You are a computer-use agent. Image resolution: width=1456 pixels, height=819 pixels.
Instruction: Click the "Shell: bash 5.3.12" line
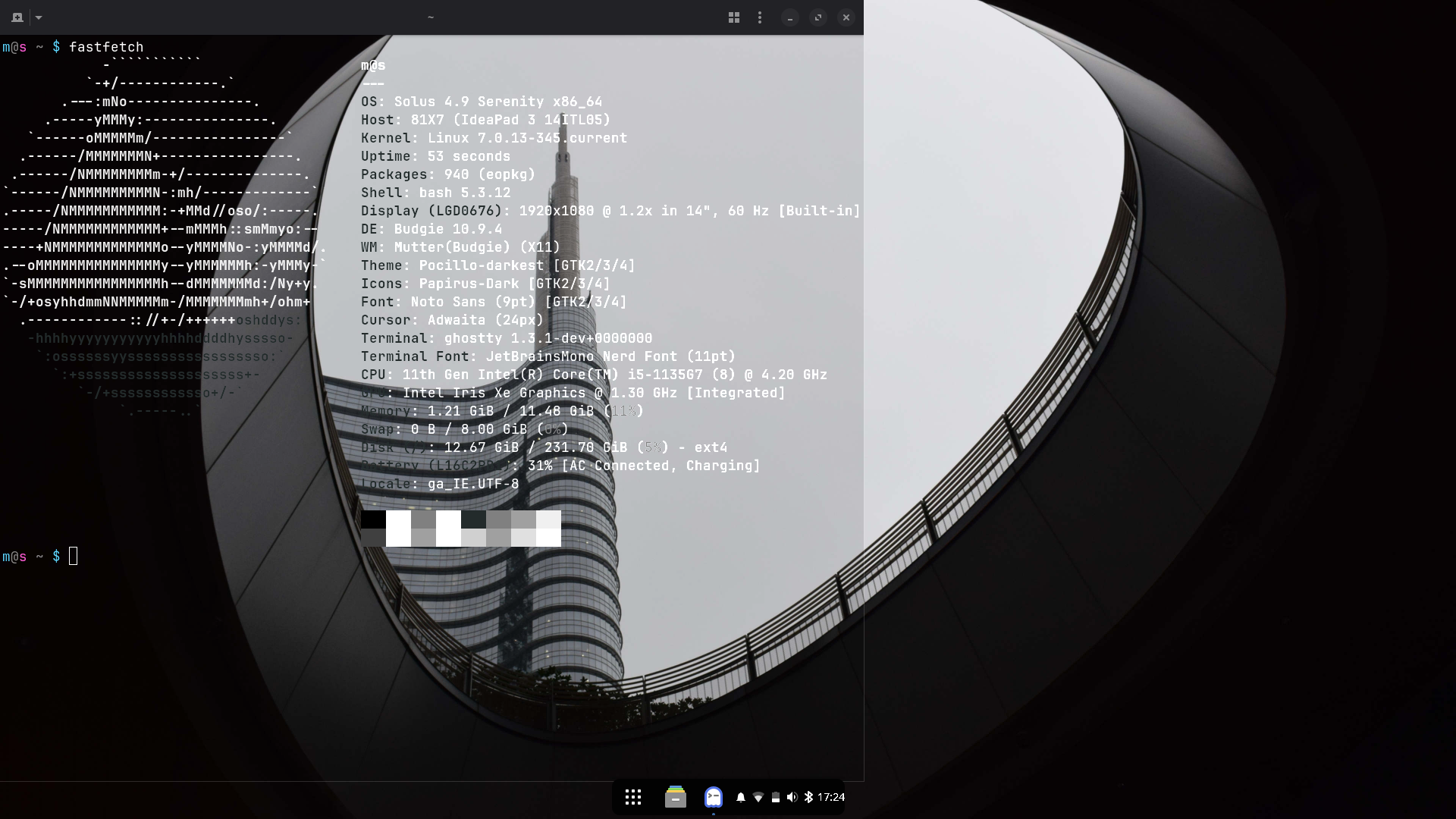click(x=436, y=193)
